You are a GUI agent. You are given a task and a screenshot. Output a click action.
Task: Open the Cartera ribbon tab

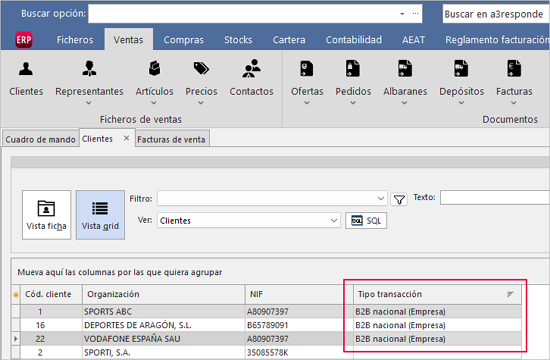pos(289,40)
